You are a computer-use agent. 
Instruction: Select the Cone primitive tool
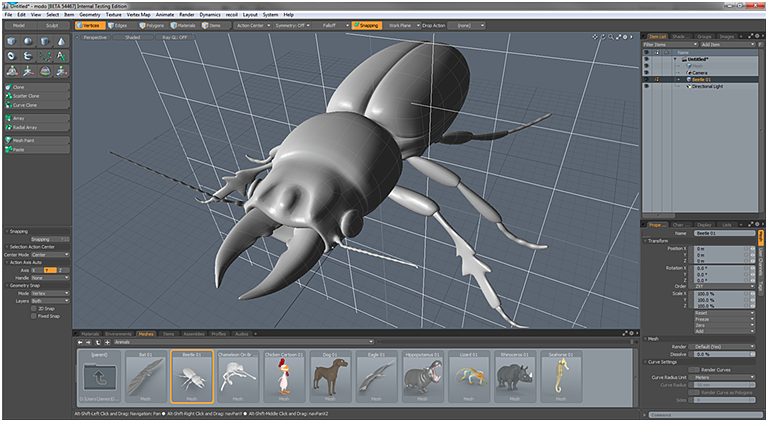pos(62,41)
